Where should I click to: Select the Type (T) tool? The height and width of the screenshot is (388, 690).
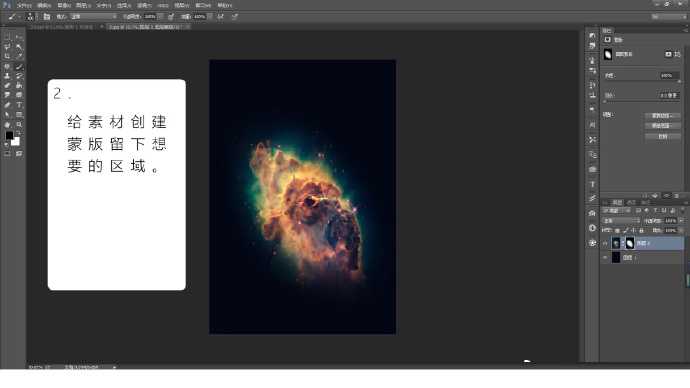(19, 105)
